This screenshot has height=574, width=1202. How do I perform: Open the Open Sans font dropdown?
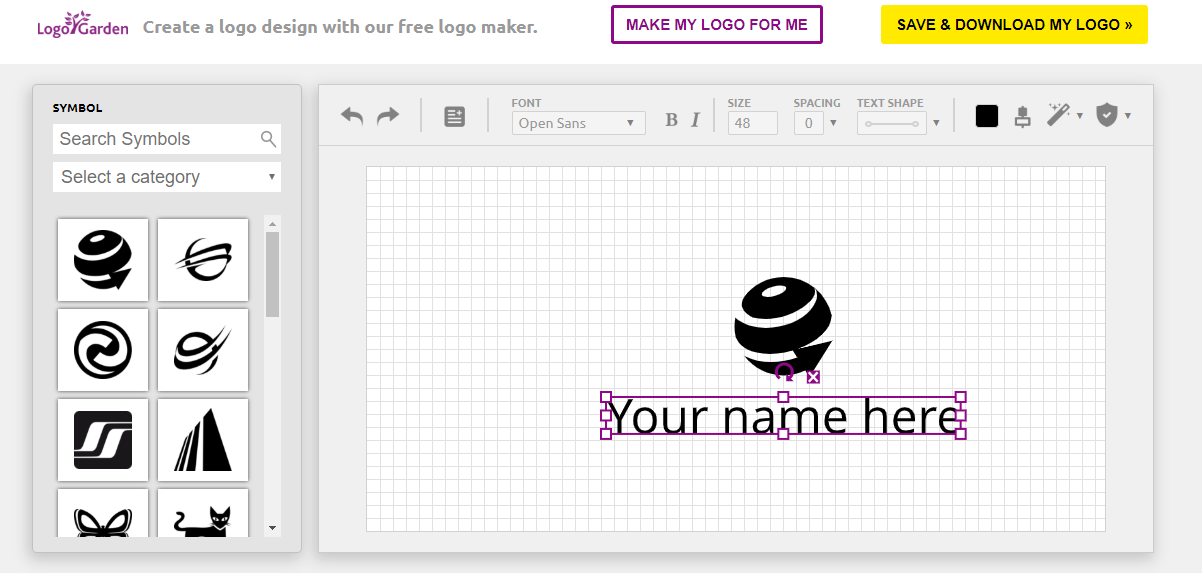(578, 123)
